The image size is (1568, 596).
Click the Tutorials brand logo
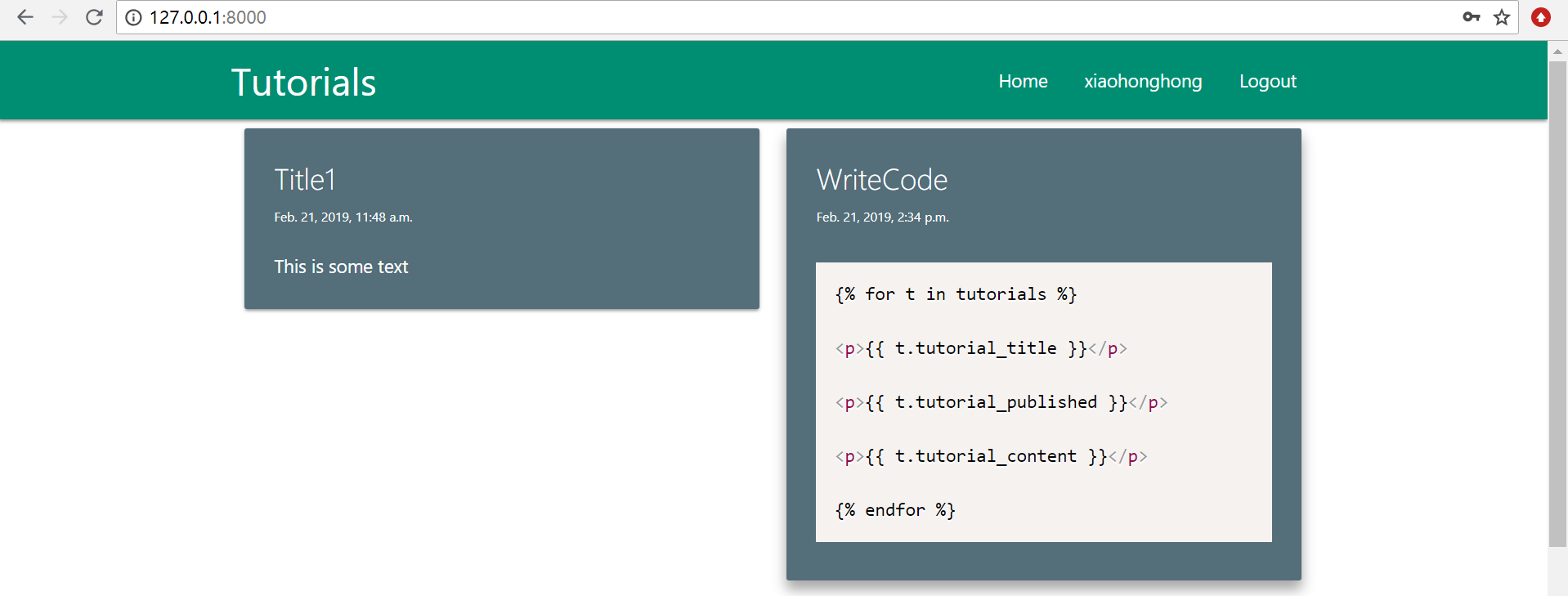click(x=303, y=83)
